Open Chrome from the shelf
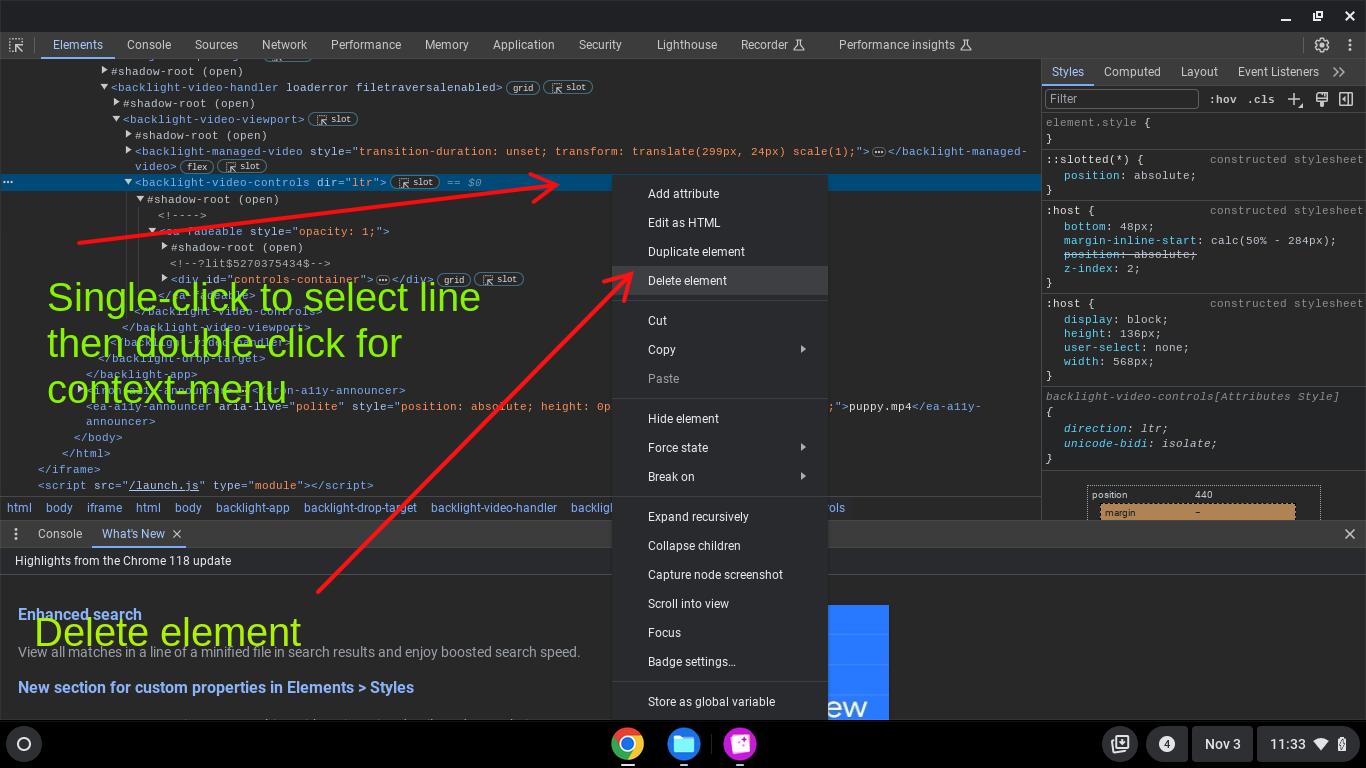 point(628,744)
